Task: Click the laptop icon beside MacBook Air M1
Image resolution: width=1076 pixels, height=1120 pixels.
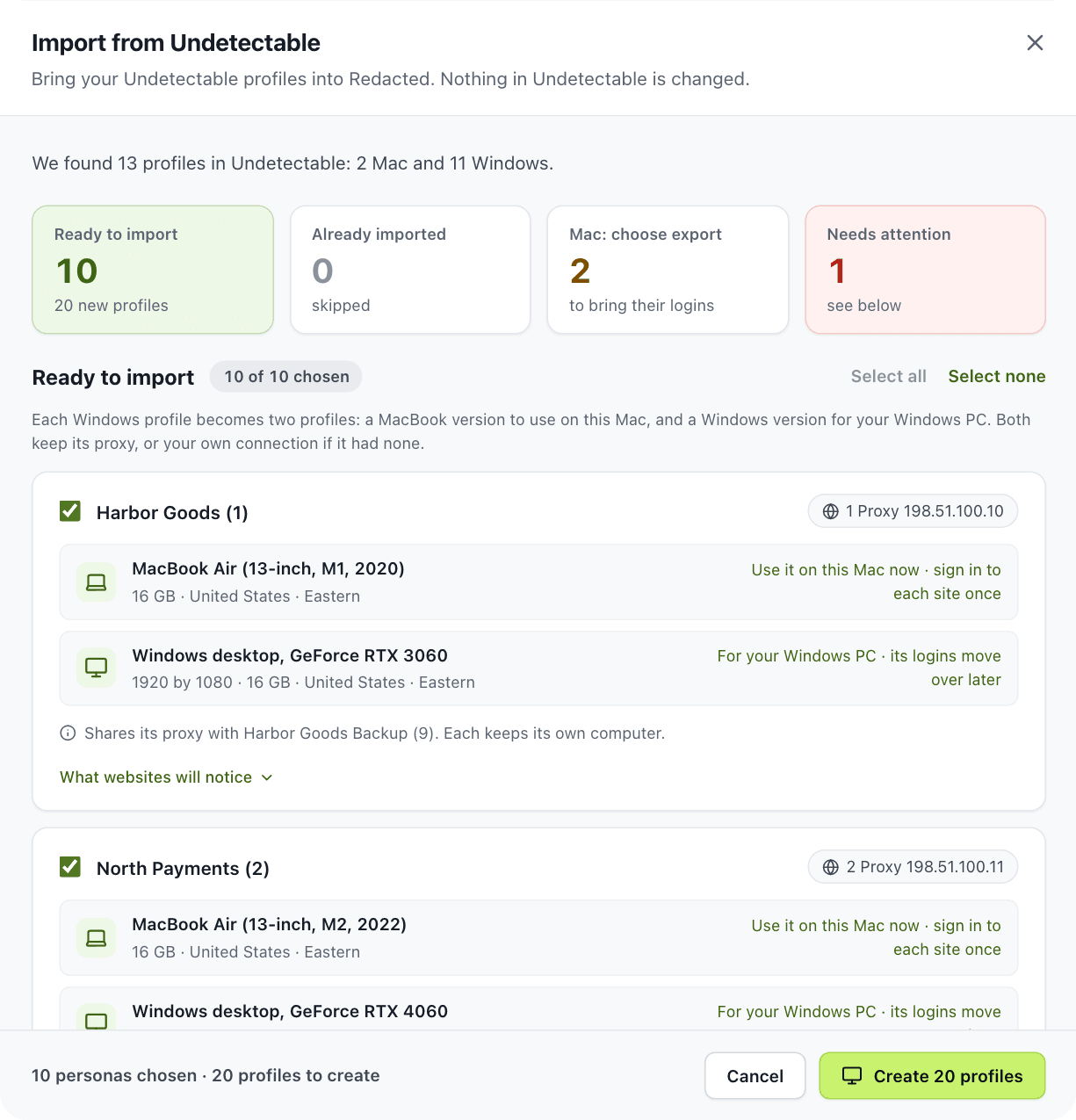Action: point(97,582)
